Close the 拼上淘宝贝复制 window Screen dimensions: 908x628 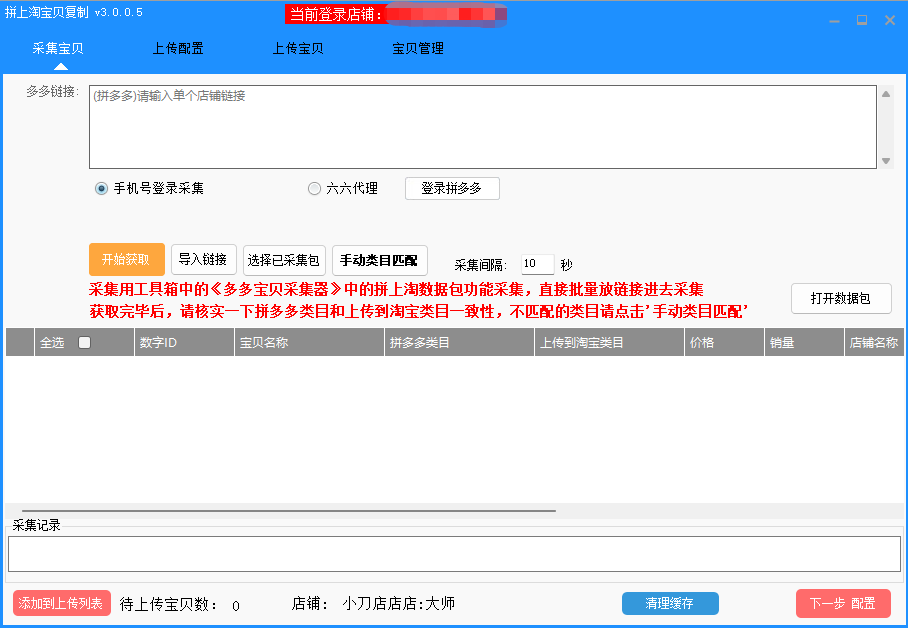890,21
